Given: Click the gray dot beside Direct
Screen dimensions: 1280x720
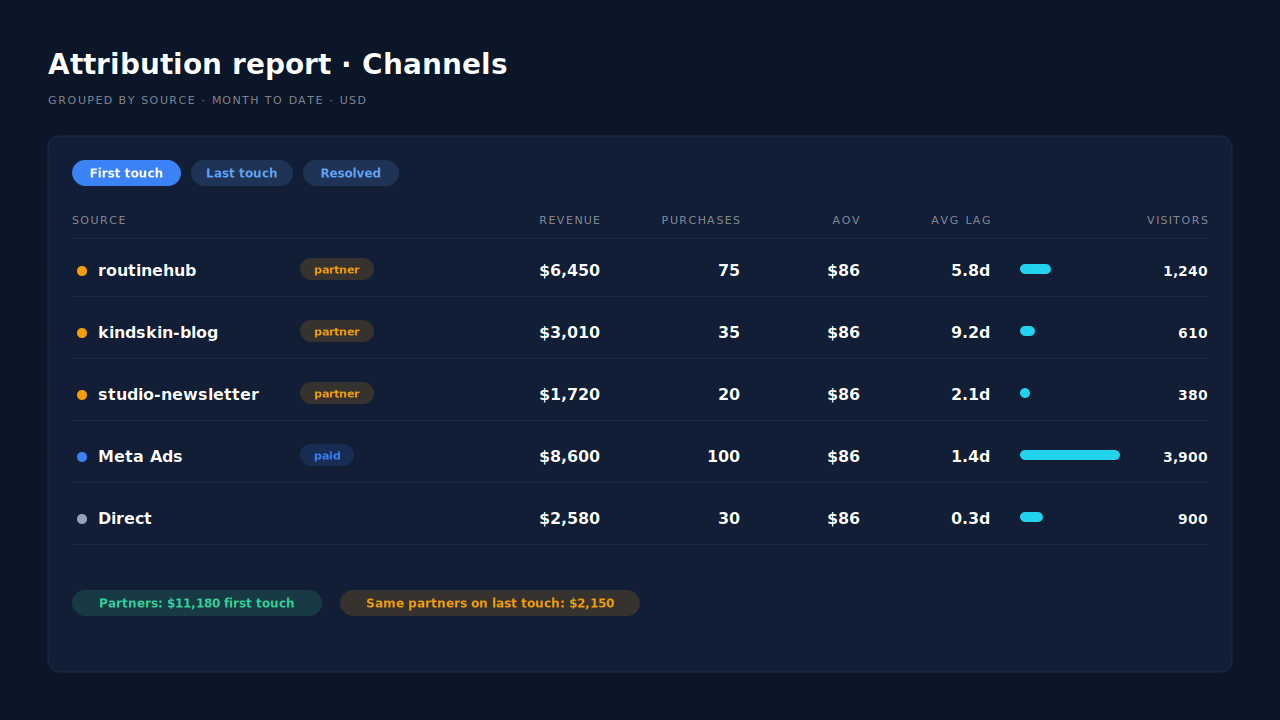Looking at the screenshot, I should click(x=82, y=519).
